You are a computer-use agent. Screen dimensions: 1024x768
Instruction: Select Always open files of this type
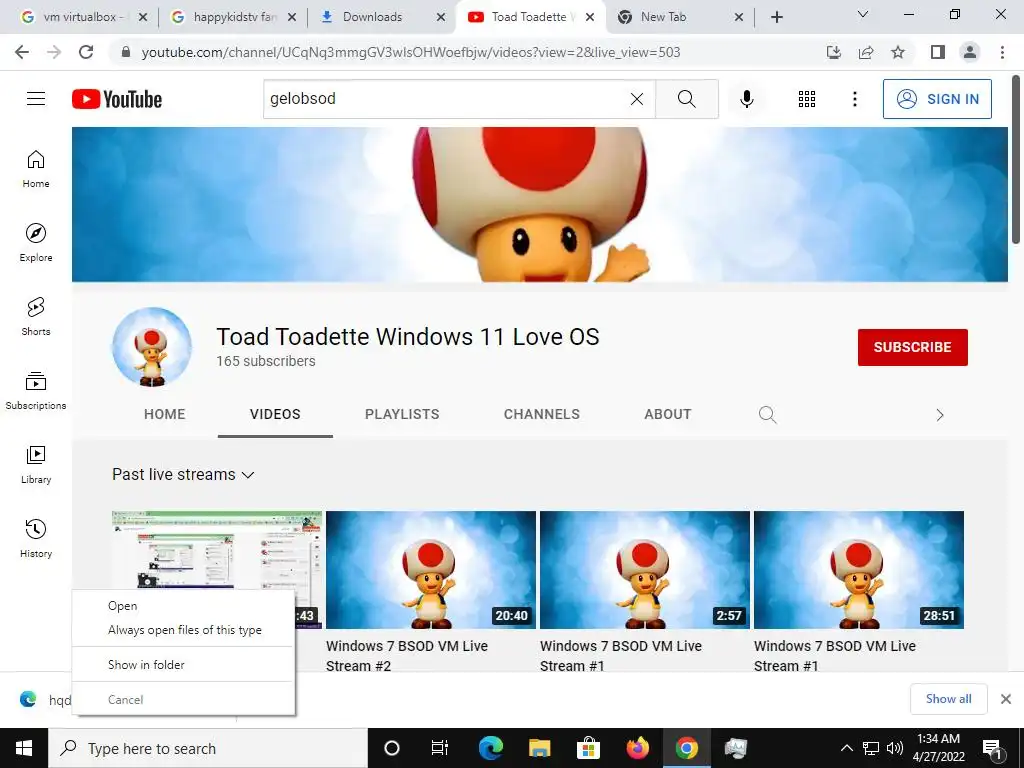coord(185,630)
